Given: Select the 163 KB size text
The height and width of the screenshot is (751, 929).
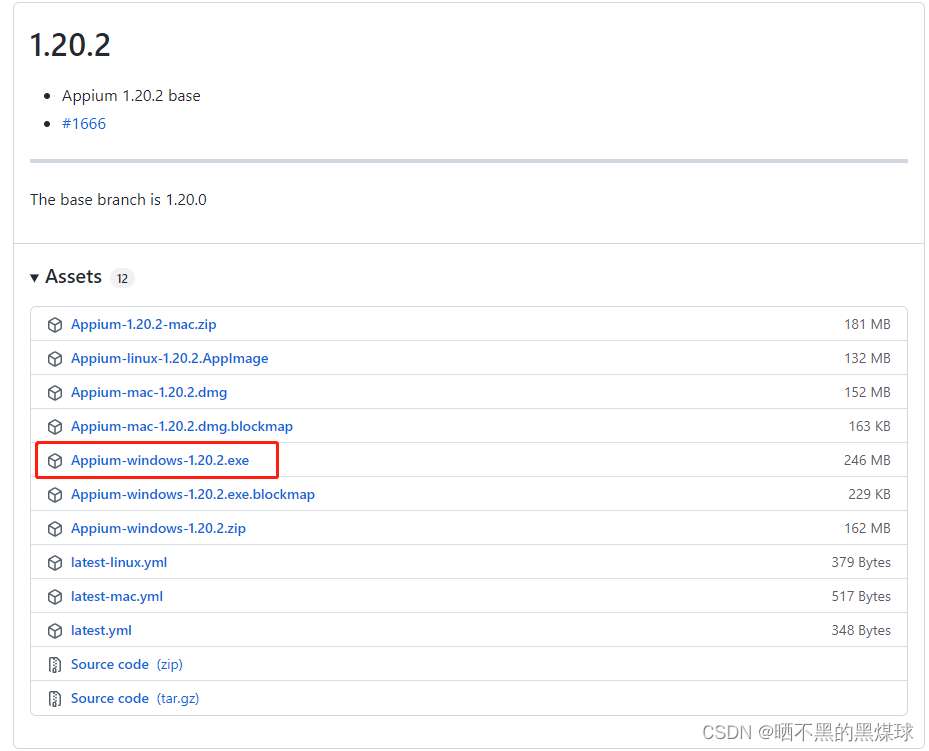Looking at the screenshot, I should tap(870, 426).
